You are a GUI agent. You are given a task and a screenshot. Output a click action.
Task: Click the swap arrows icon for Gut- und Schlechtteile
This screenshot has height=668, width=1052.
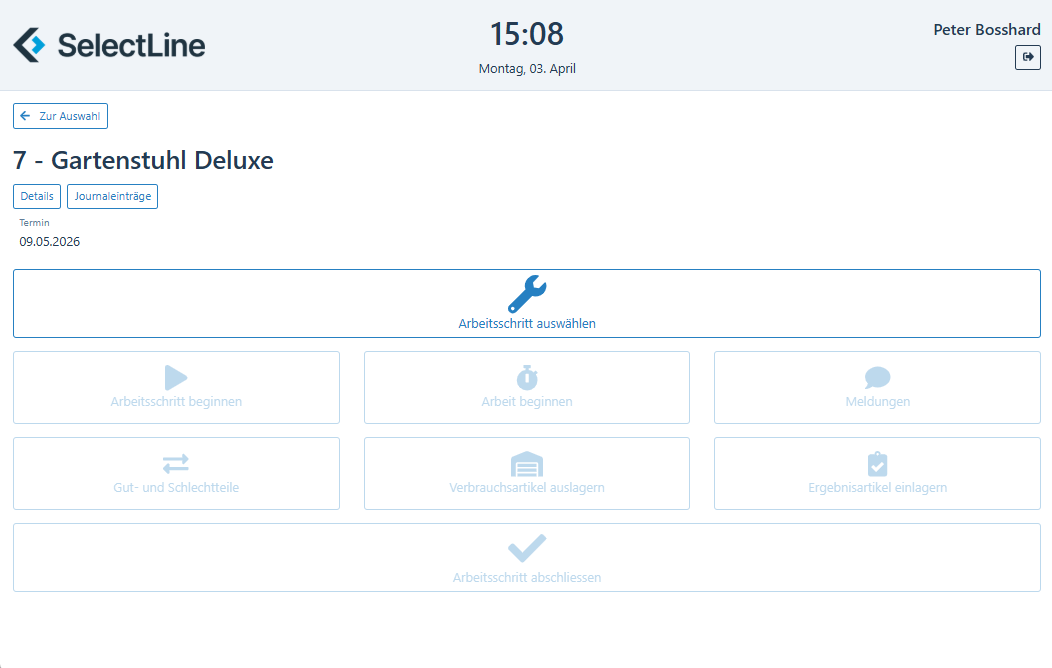tap(176, 464)
